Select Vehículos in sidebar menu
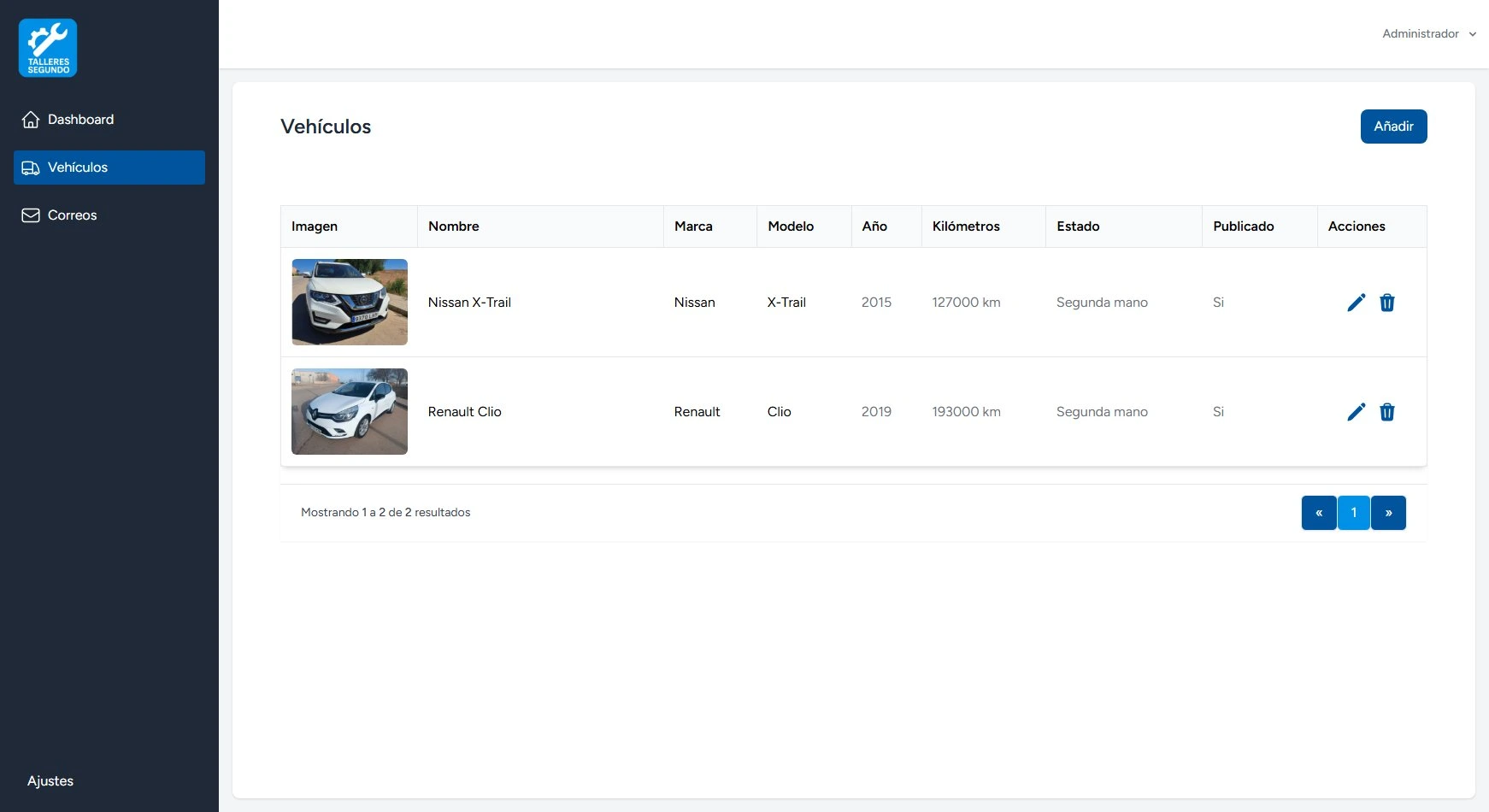Viewport: 1489px width, 812px height. click(109, 168)
